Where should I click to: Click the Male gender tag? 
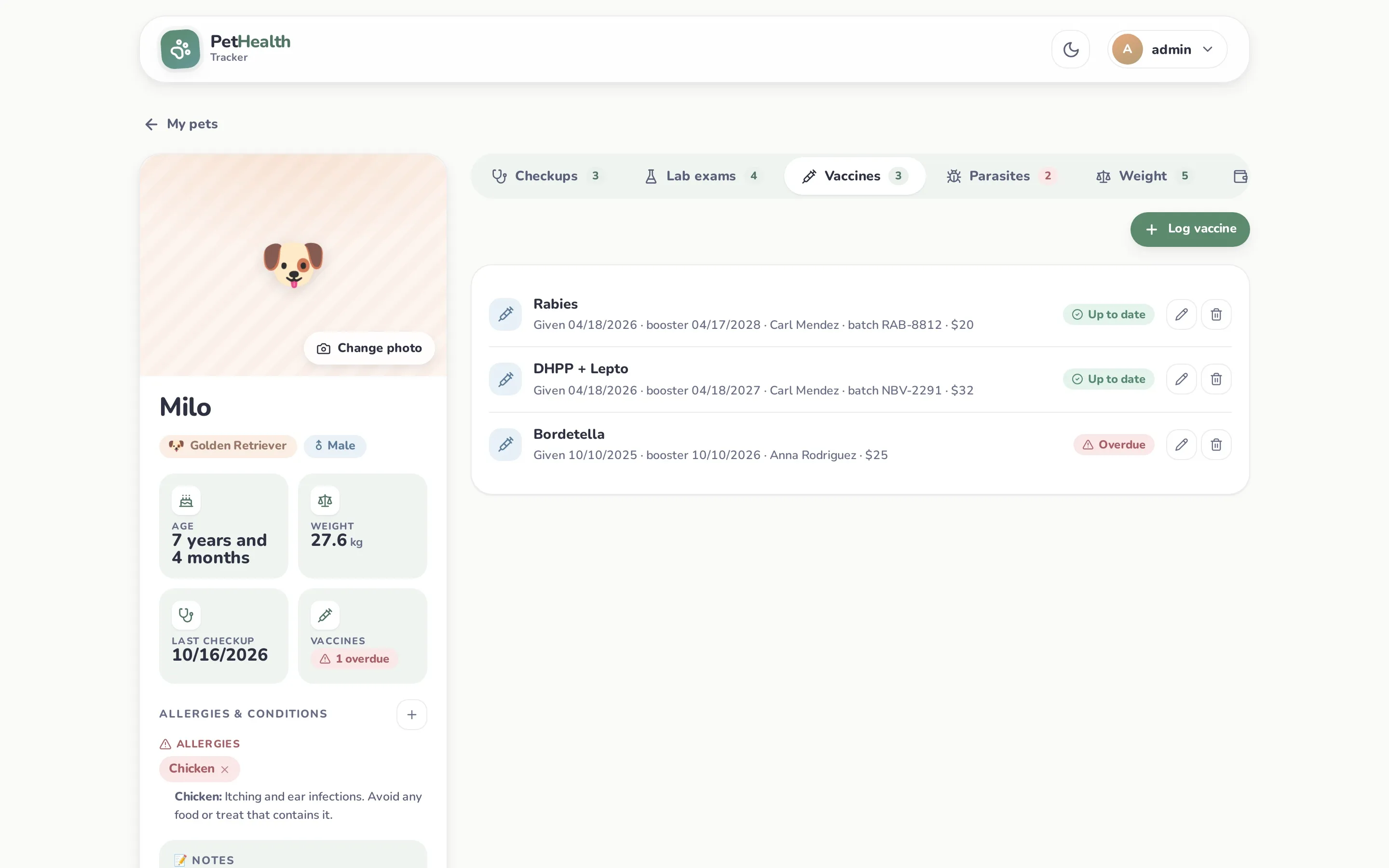335,446
